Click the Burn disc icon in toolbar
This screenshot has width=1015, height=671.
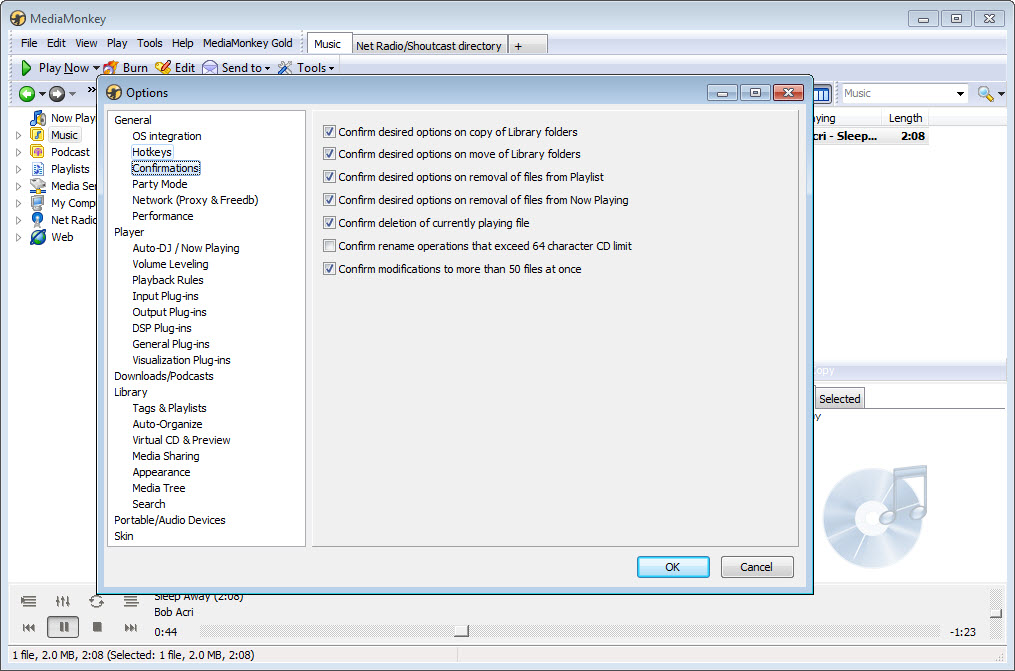(x=111, y=67)
